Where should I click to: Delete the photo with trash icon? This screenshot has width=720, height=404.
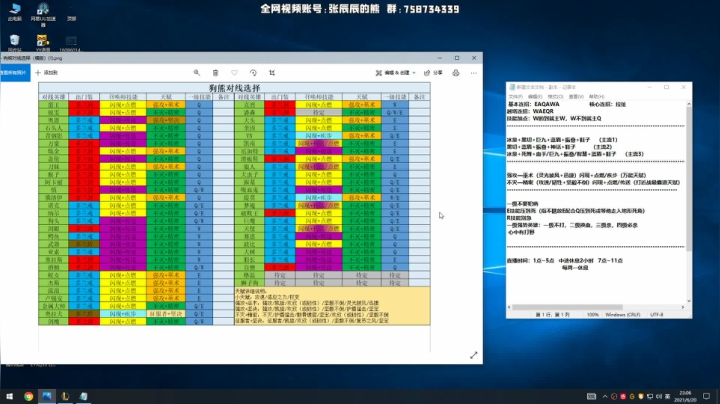tap(215, 73)
